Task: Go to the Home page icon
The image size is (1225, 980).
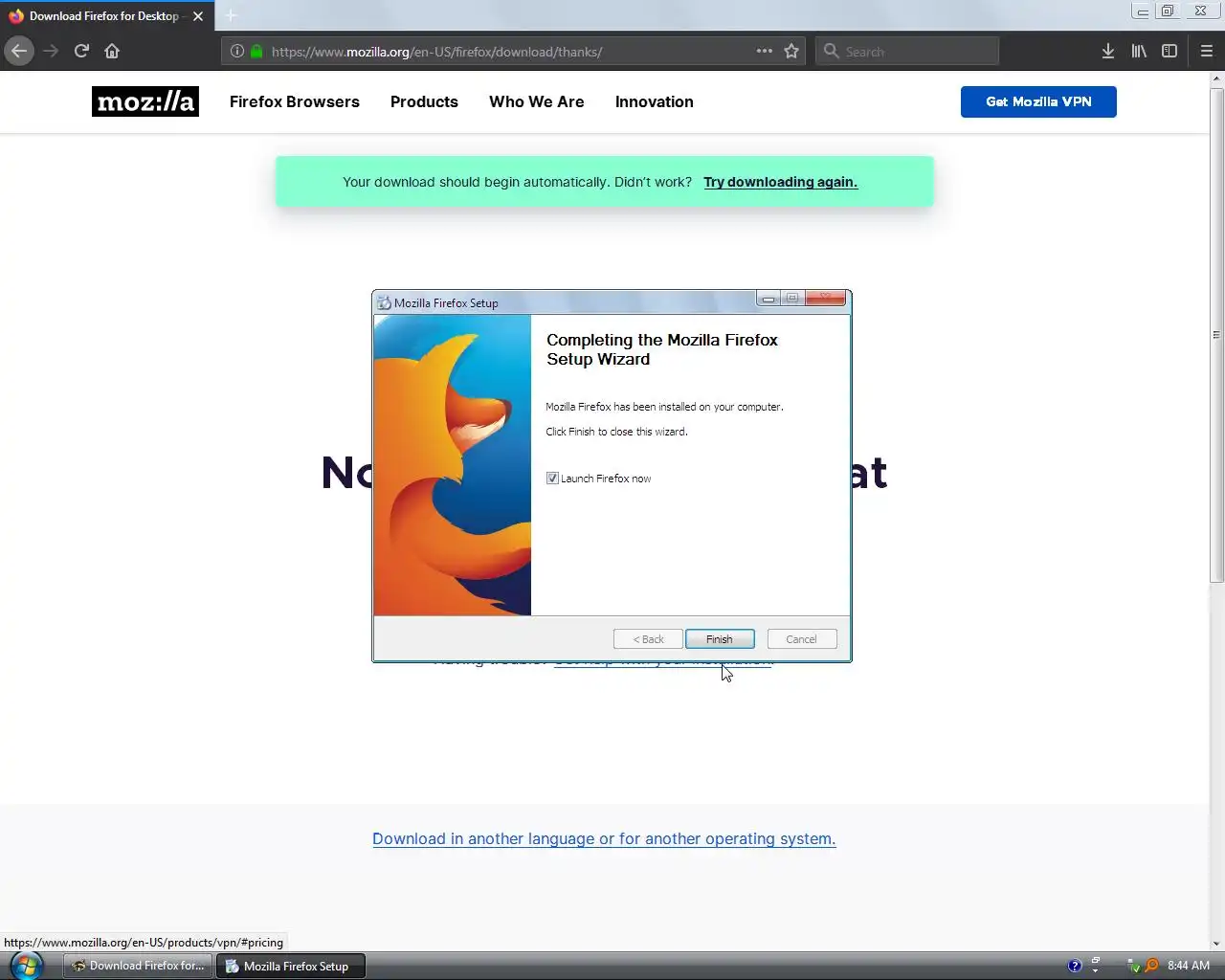Action: pyautogui.click(x=112, y=51)
